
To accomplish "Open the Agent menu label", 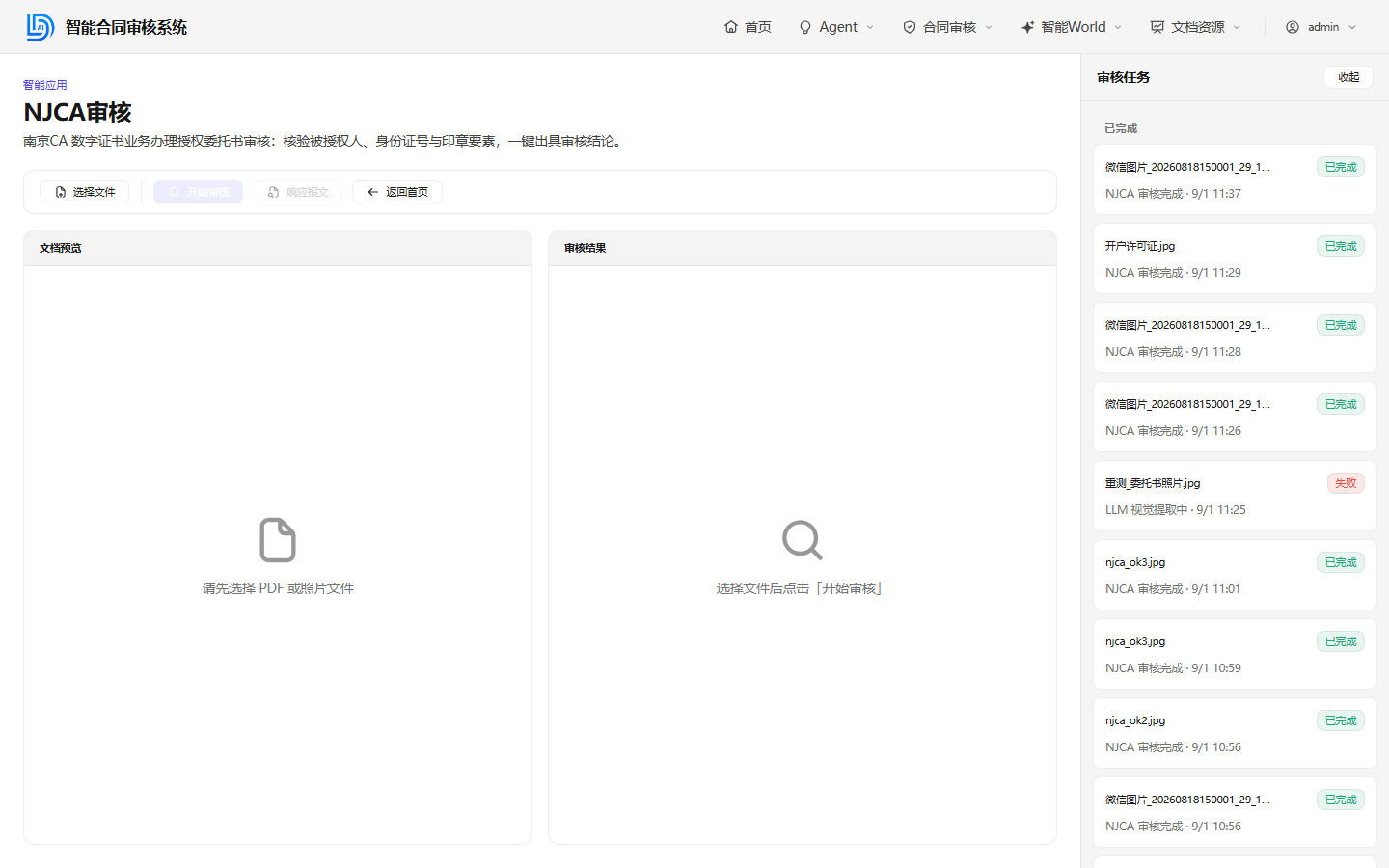I will (838, 27).
